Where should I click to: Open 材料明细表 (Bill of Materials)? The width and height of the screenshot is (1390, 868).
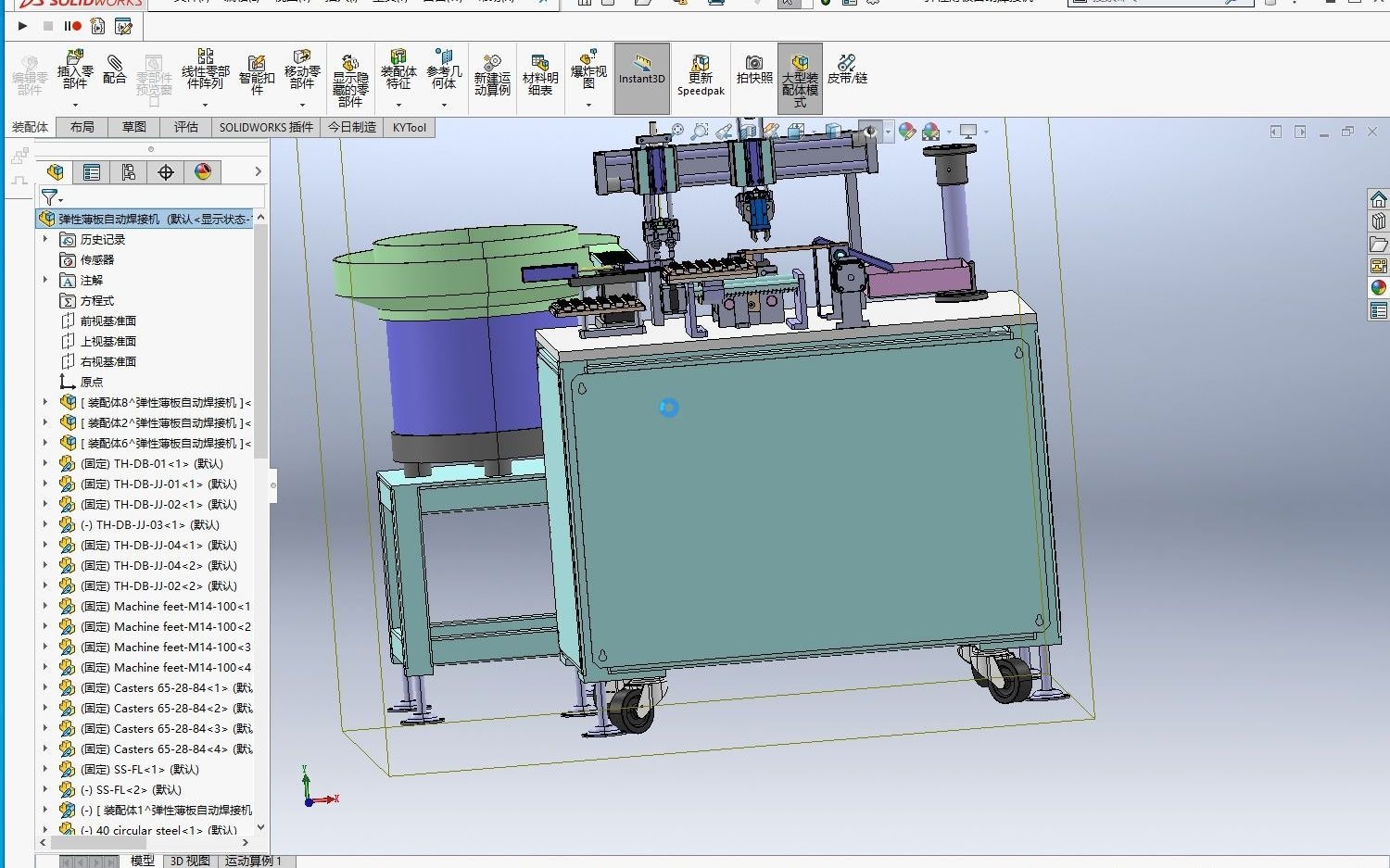[540, 74]
